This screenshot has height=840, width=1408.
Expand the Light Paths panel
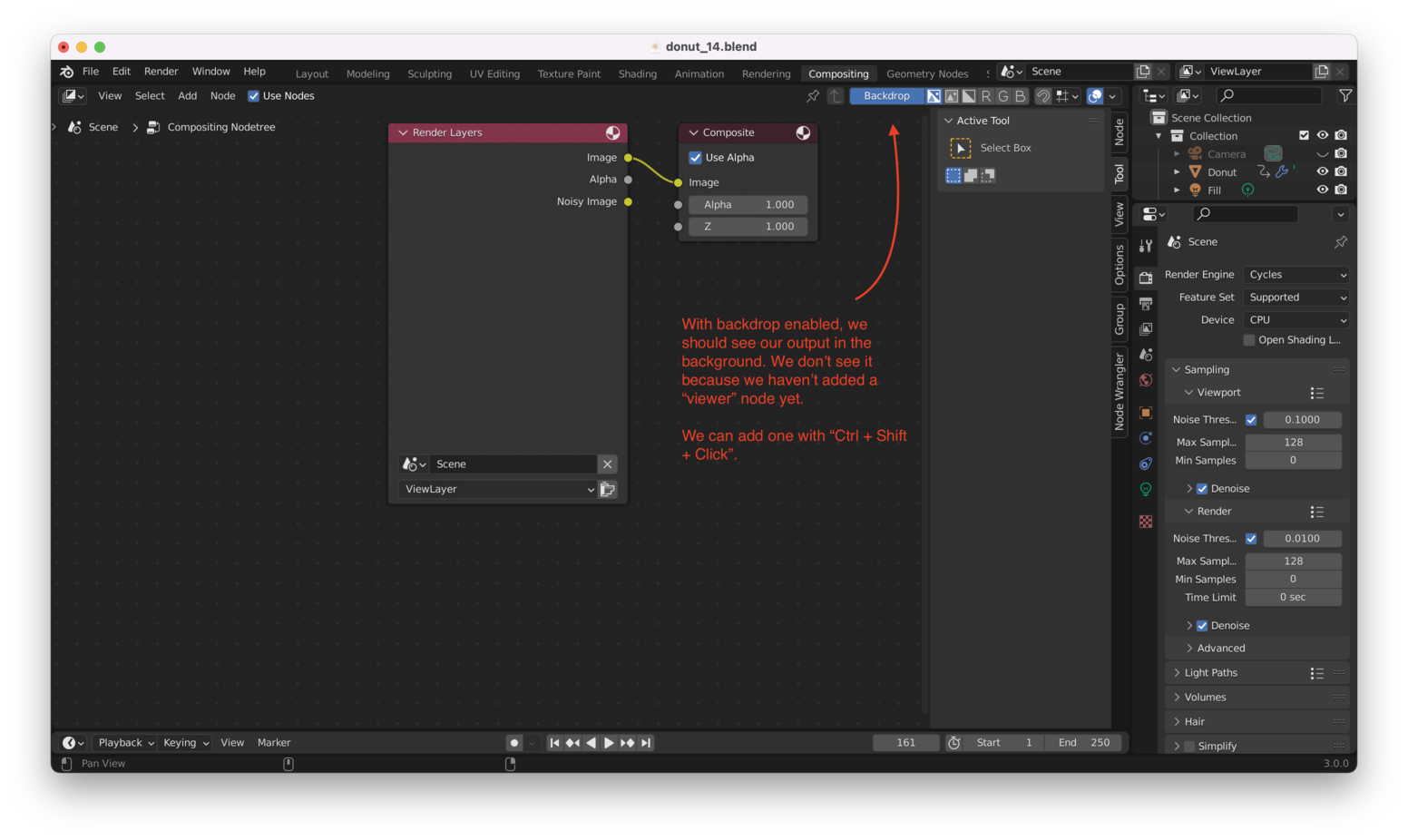click(1210, 673)
